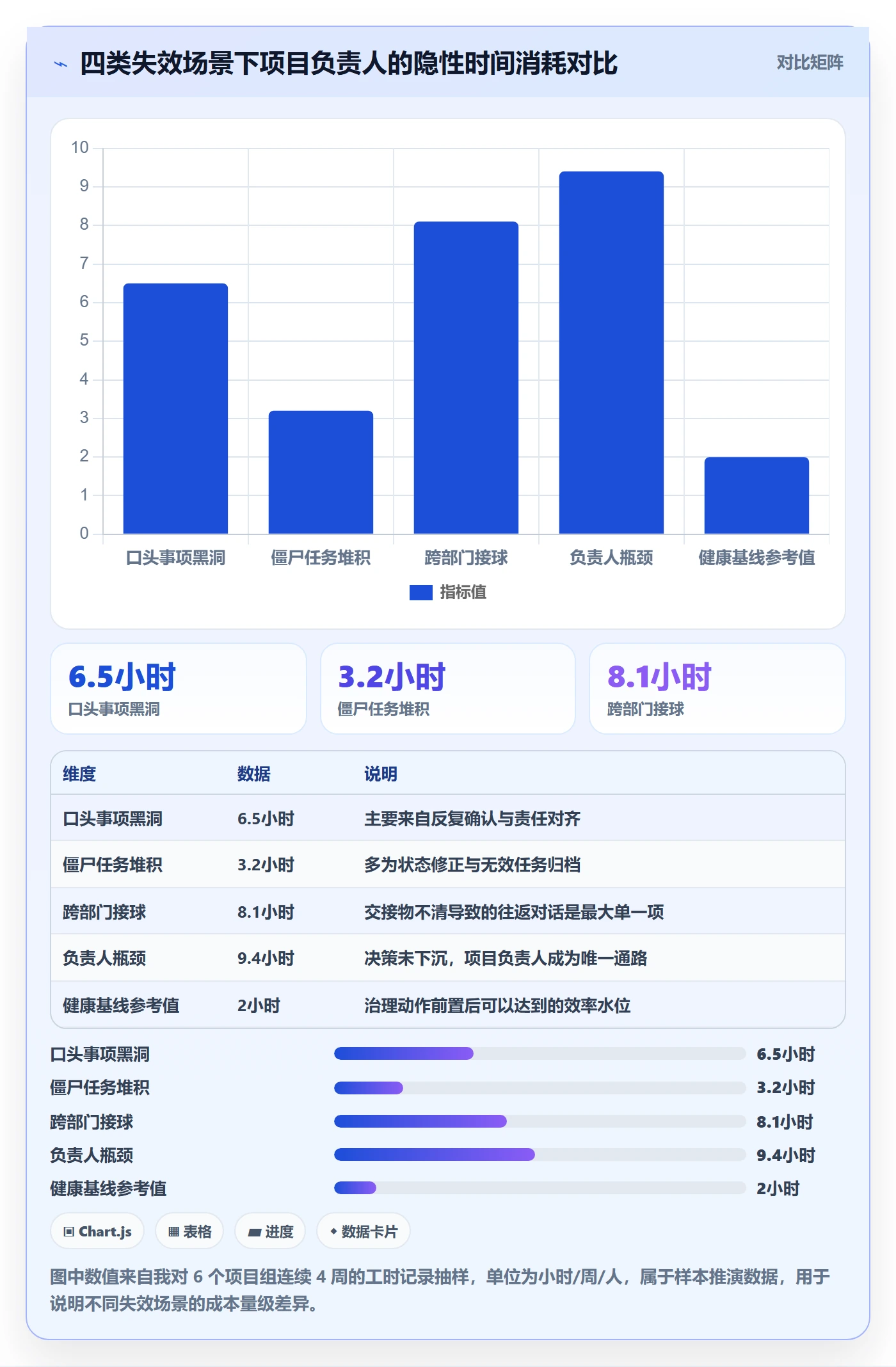Select table cell 负责人瓶颈
The image size is (896, 1367).
pyautogui.click(x=104, y=959)
